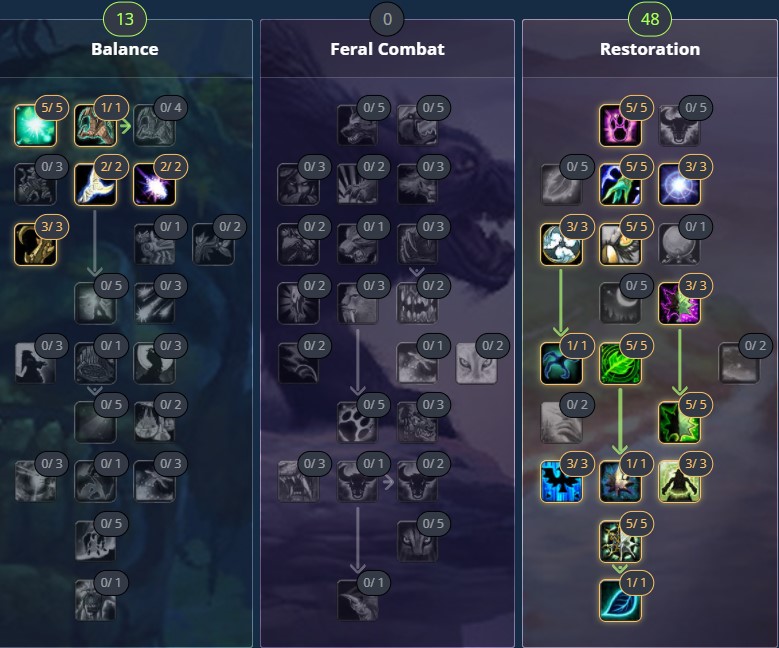Click the Balance tree header
Screen dimensions: 779x648
[125, 49]
